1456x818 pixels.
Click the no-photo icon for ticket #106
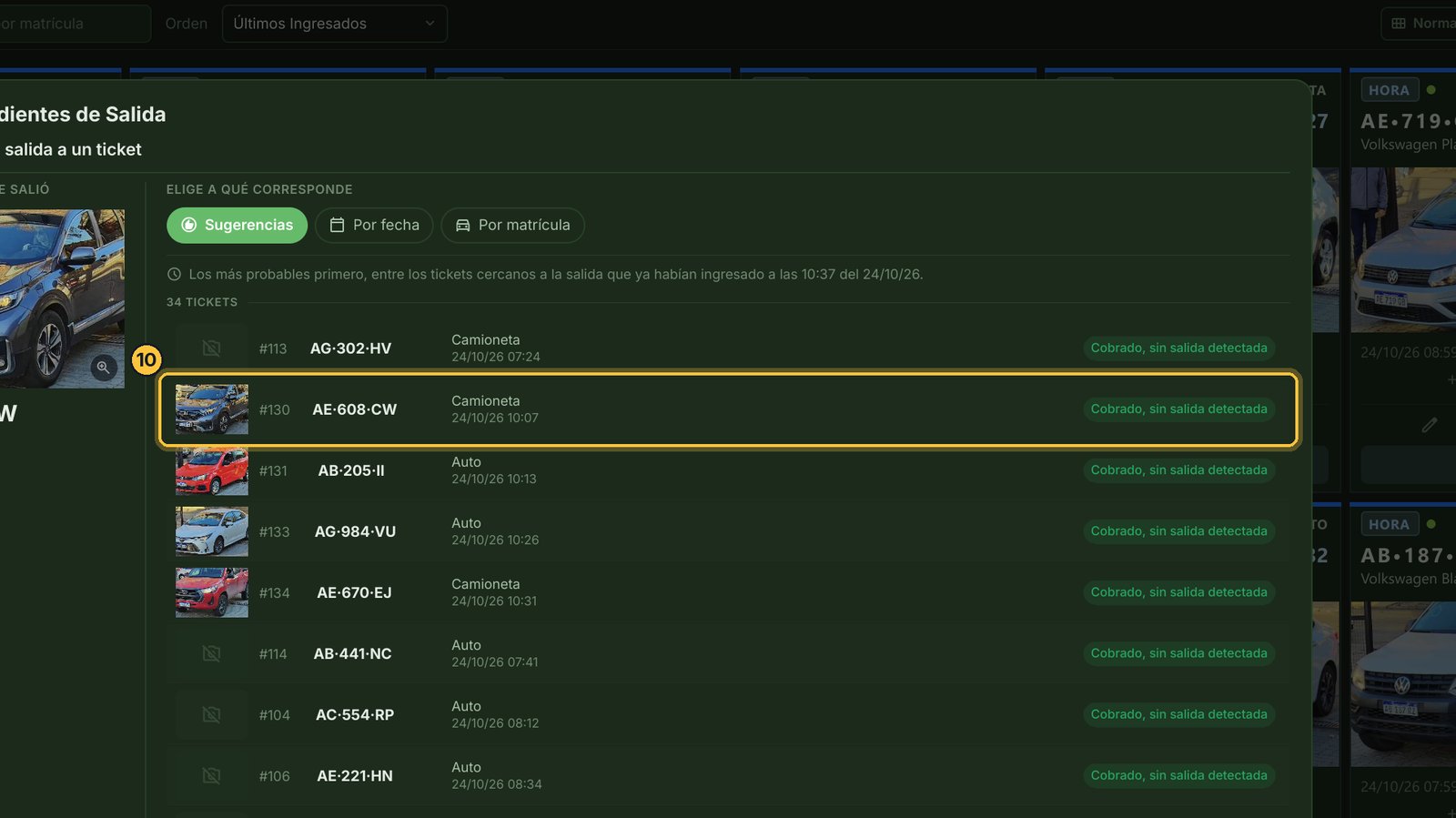211,775
